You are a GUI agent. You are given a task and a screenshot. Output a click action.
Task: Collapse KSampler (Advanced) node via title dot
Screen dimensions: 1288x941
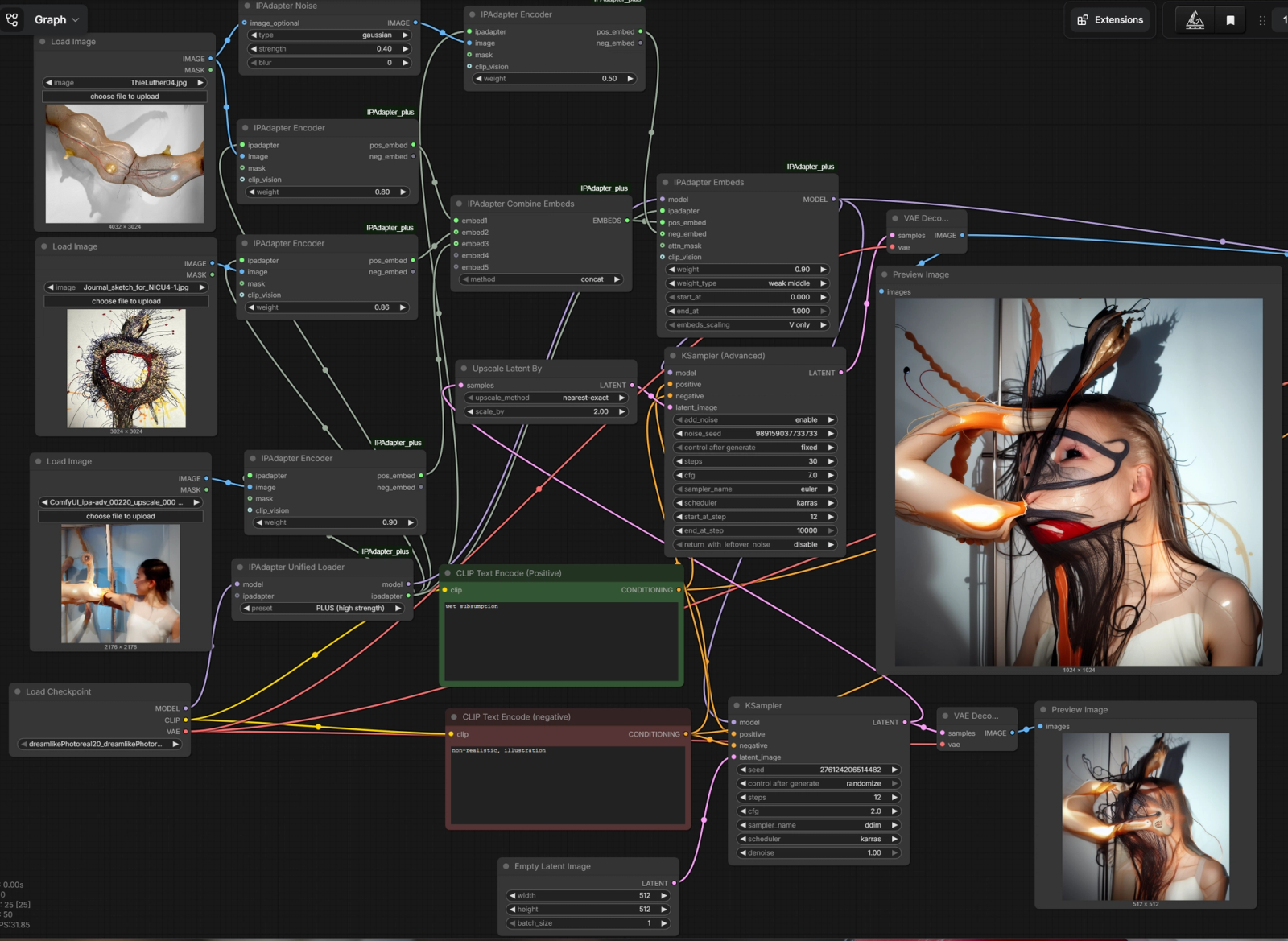click(673, 356)
